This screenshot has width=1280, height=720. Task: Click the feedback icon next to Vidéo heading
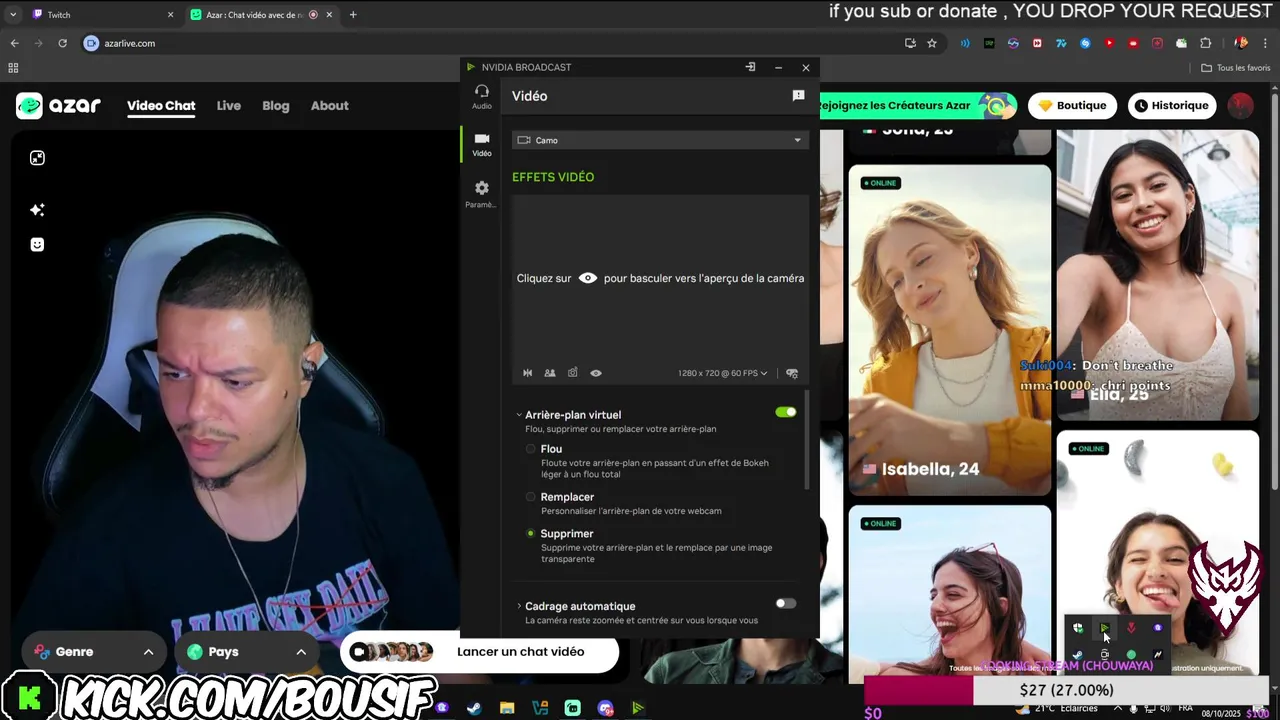(798, 96)
